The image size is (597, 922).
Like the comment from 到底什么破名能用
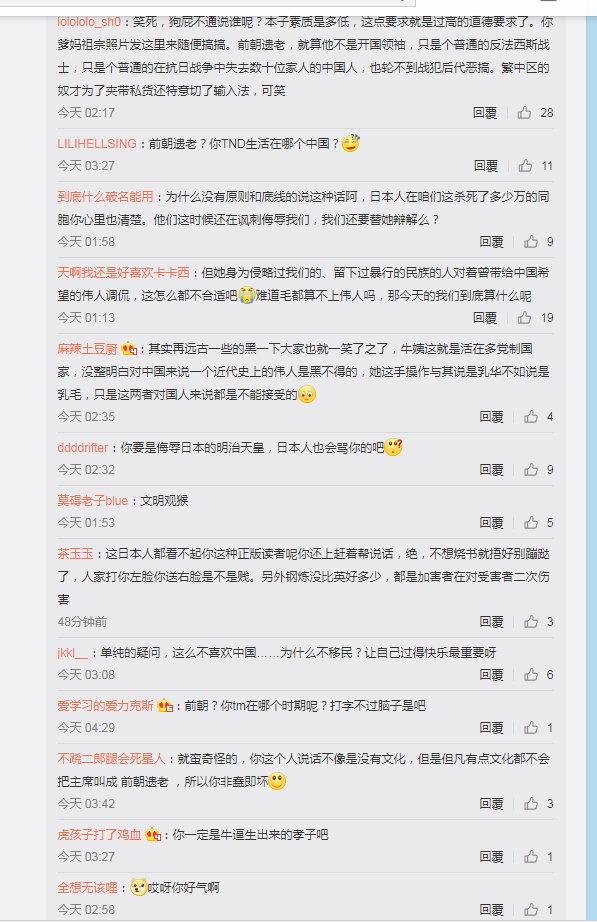(x=531, y=241)
